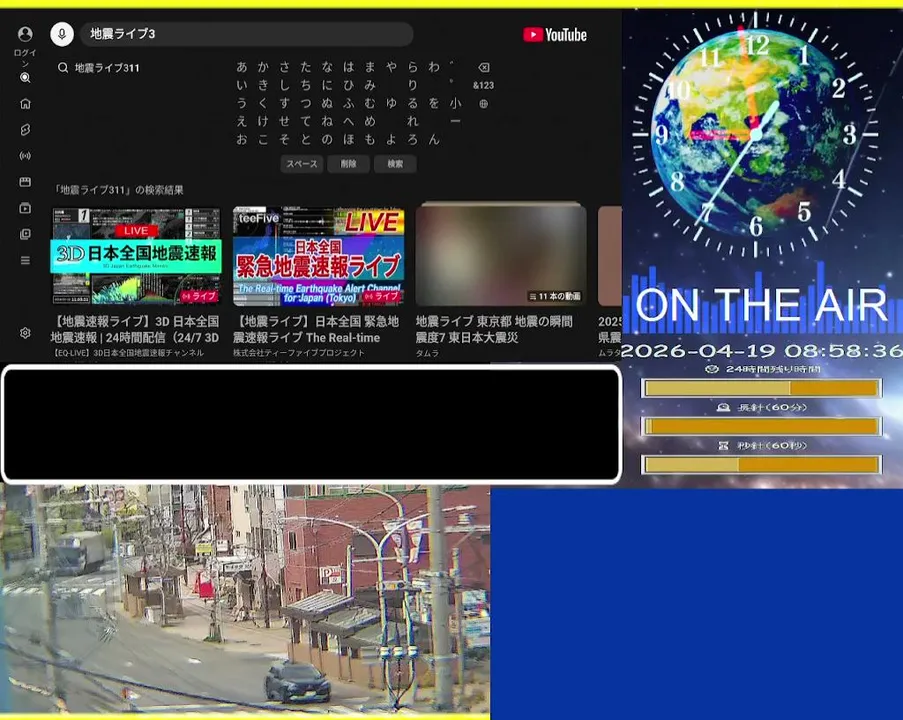Select the ん kana key
This screenshot has width=903, height=720.
pos(434,139)
